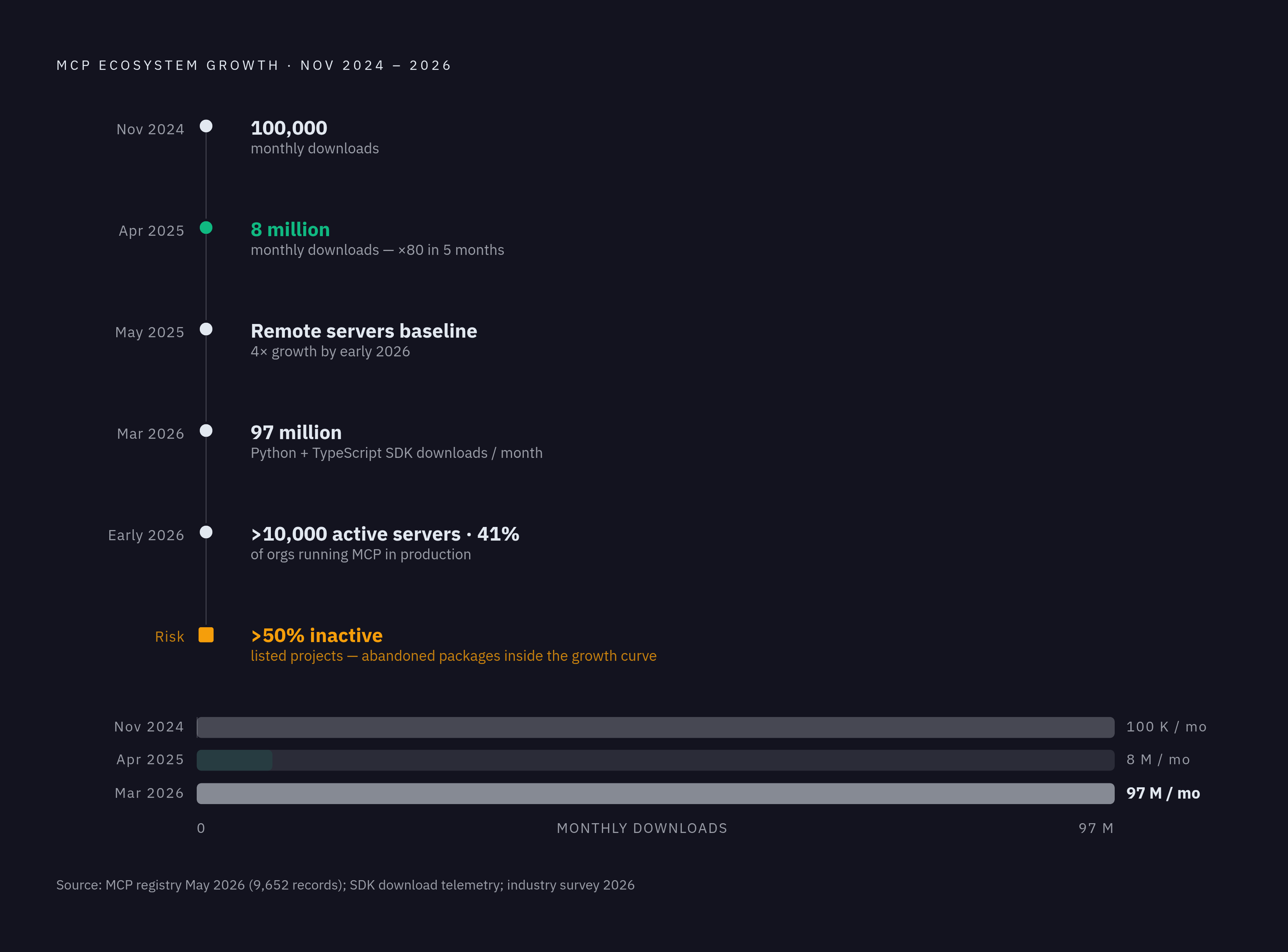Click the Source footnote text

click(x=345, y=884)
